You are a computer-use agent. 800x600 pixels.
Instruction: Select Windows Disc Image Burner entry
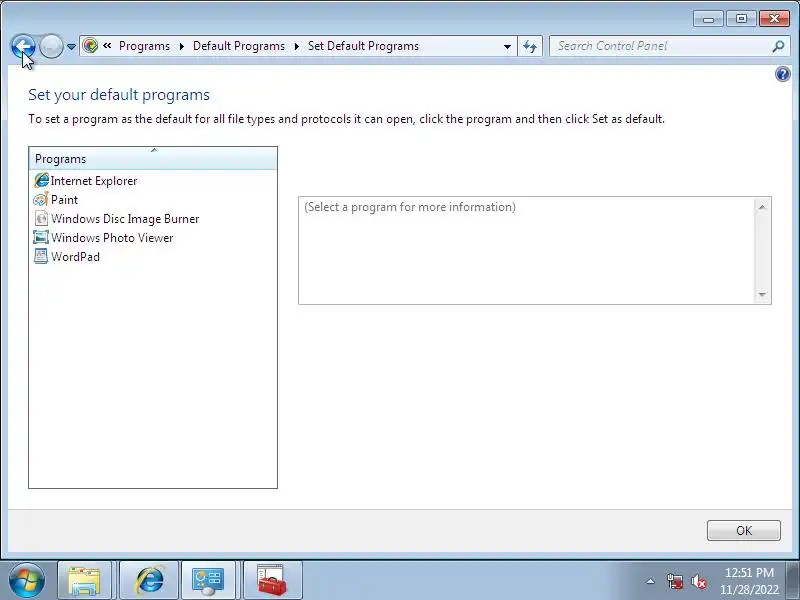(125, 219)
